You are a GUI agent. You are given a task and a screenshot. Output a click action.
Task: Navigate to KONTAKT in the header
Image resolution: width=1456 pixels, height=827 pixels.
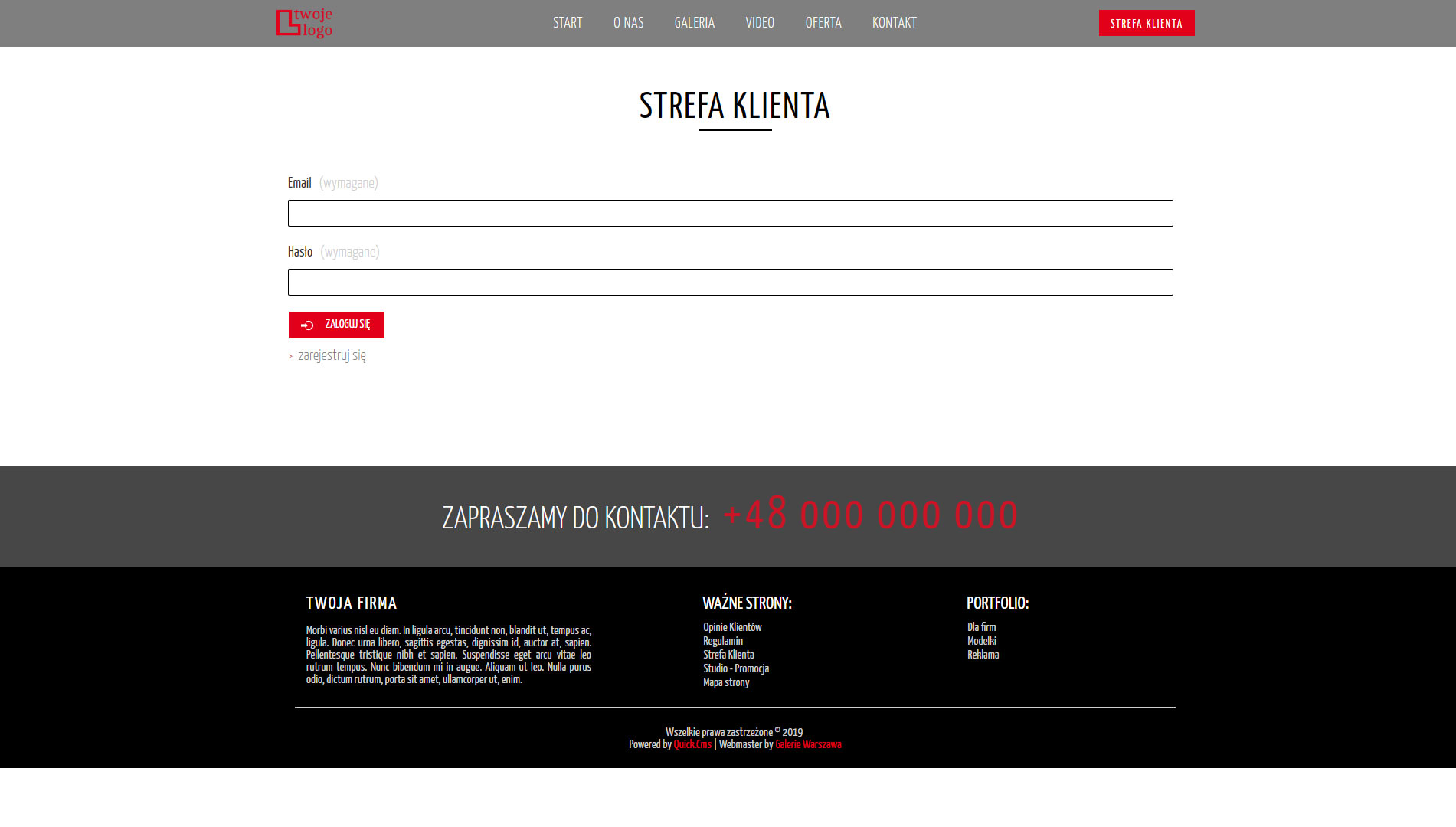pyautogui.click(x=894, y=23)
